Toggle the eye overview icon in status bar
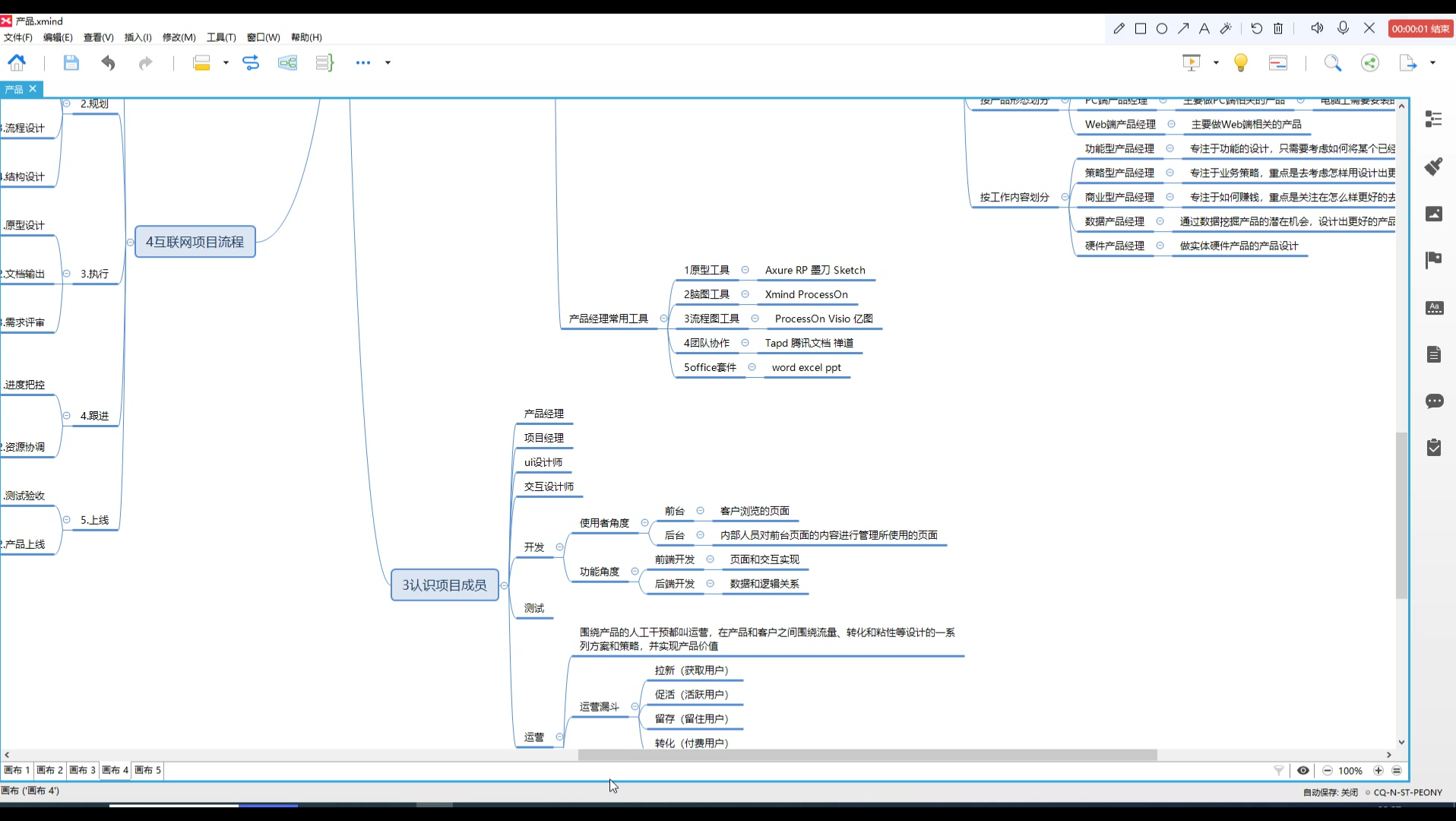Image resolution: width=1456 pixels, height=821 pixels. (1303, 771)
